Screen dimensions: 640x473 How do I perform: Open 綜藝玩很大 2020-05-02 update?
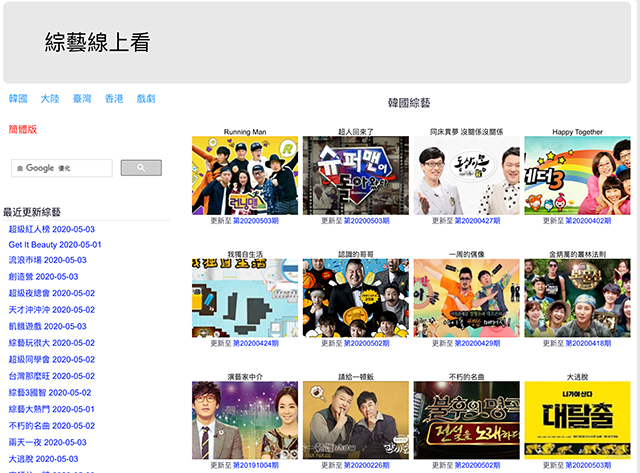click(52, 343)
